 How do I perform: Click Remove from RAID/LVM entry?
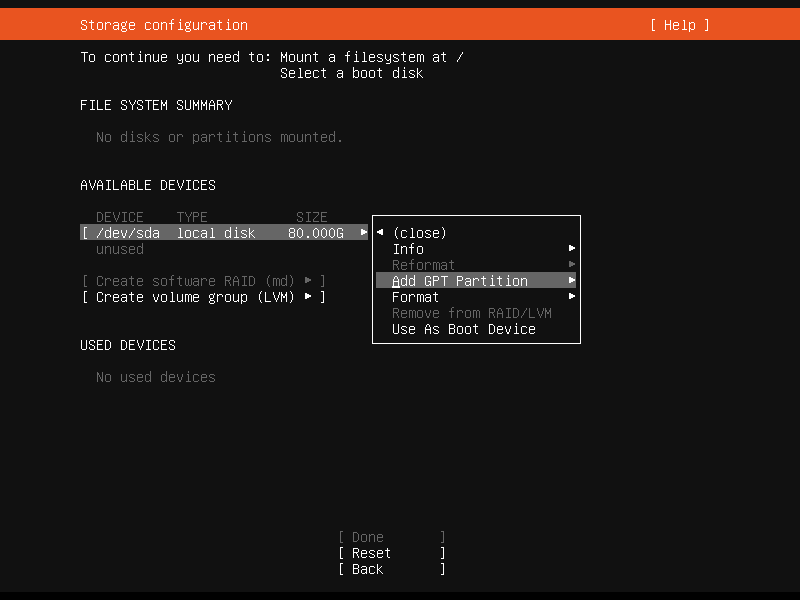(x=471, y=313)
